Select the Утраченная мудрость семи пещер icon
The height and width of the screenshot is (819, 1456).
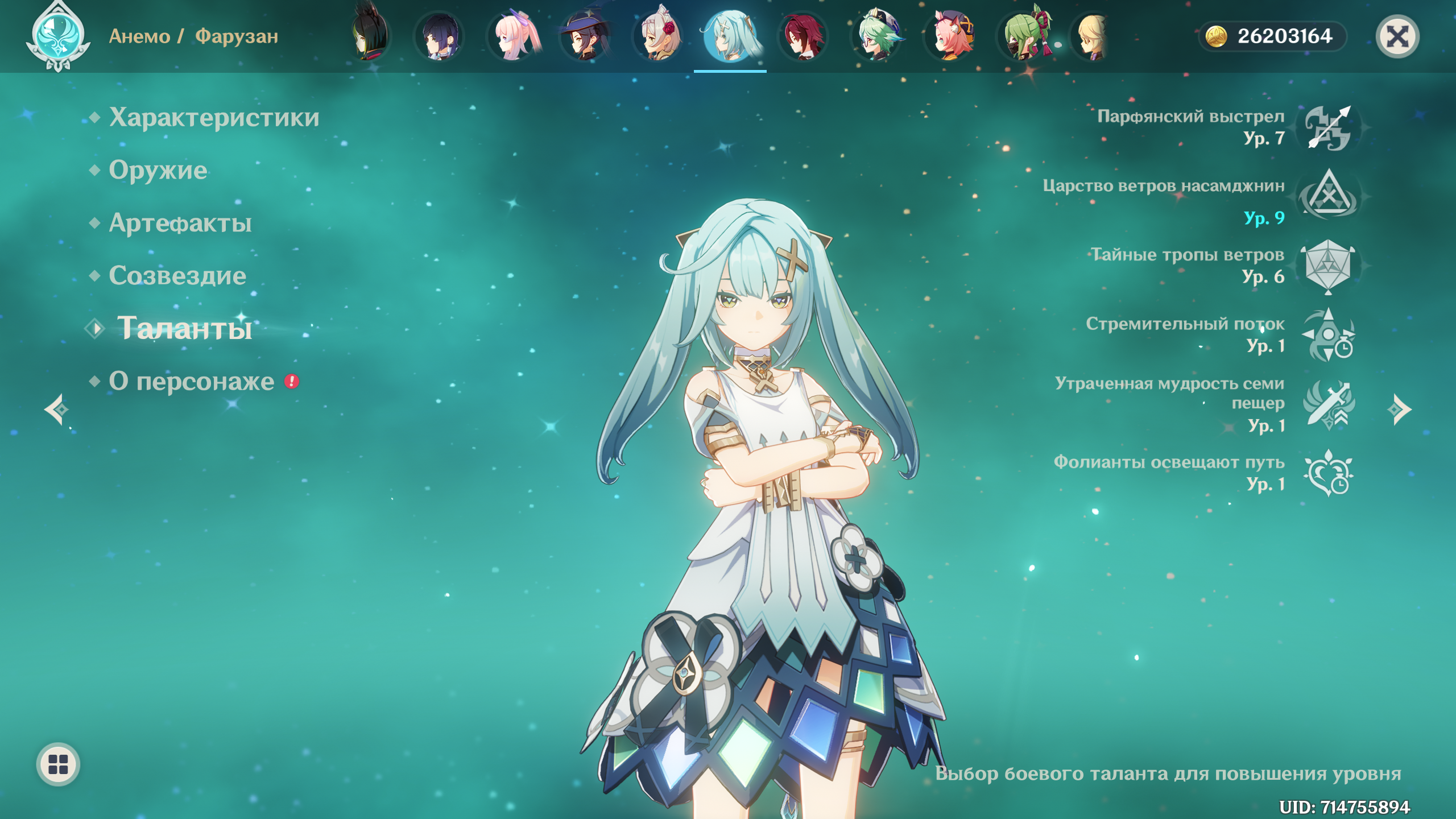1328,405
